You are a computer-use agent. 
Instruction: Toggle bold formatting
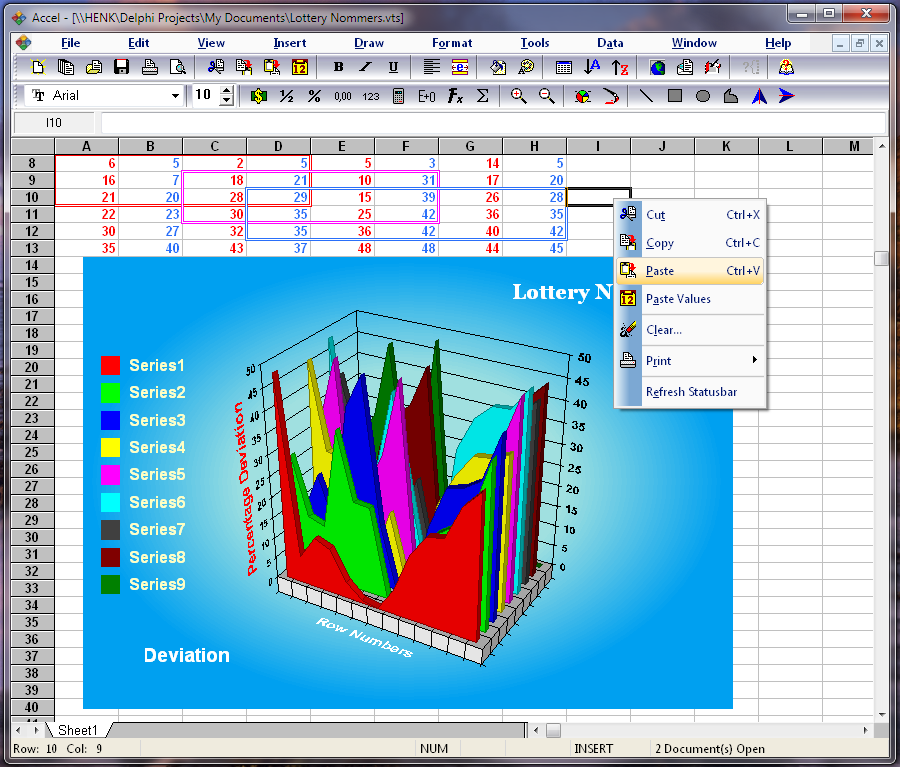coord(338,67)
